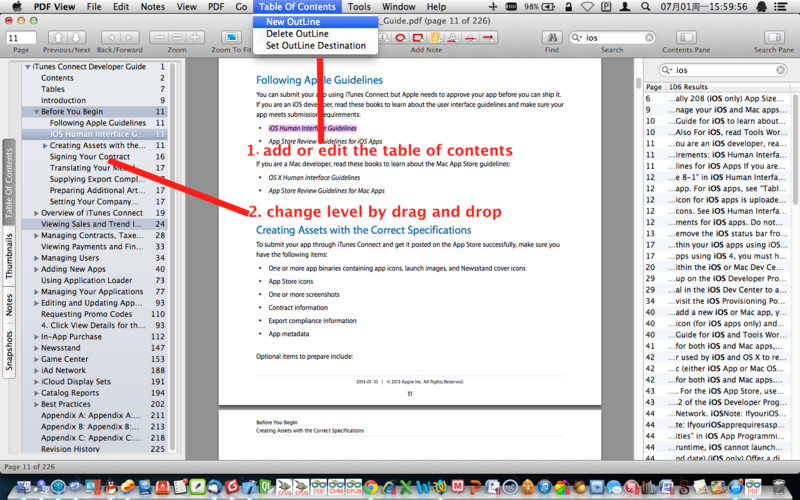Open the Apple menu

coord(17,7)
